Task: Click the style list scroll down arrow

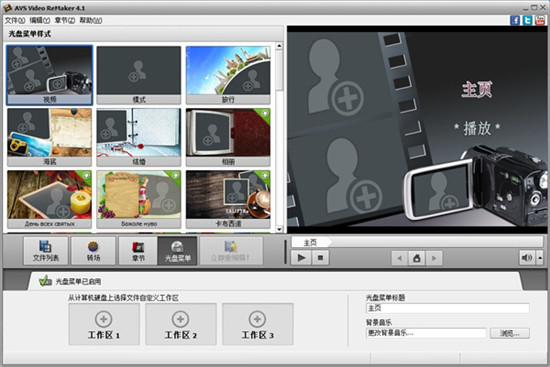Action: pos(279,229)
